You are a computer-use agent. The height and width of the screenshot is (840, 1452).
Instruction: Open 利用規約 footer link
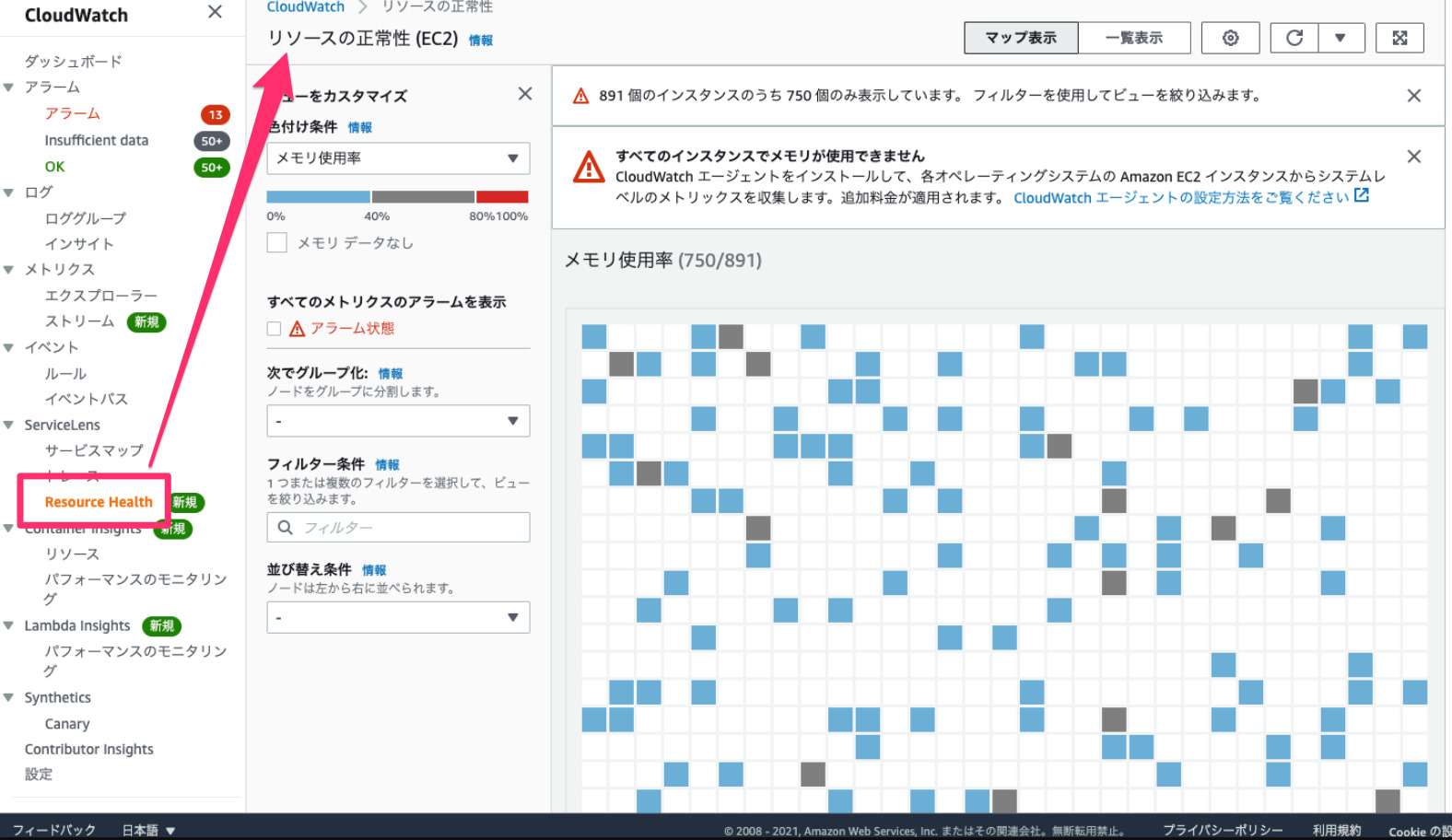[1337, 830]
